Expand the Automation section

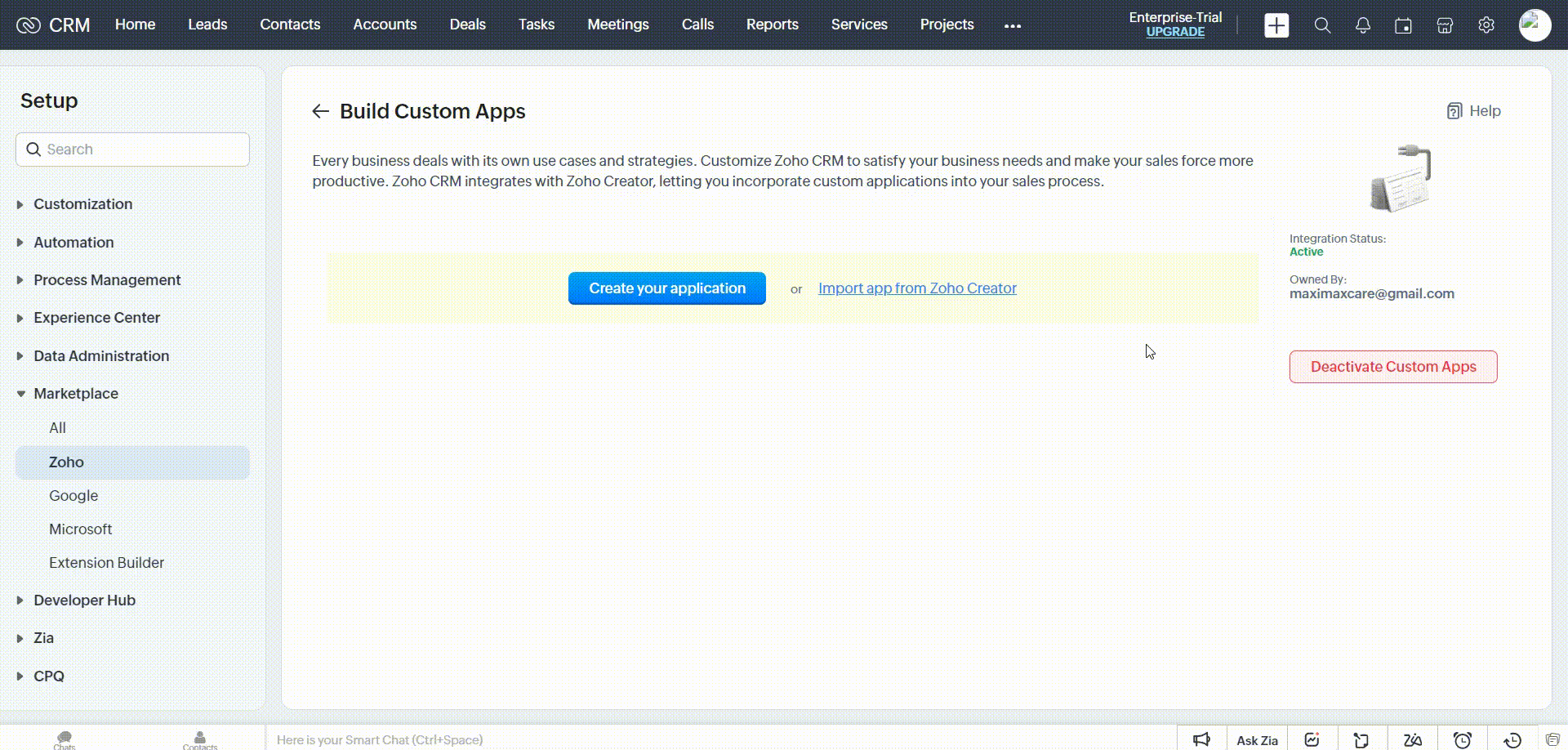click(73, 243)
